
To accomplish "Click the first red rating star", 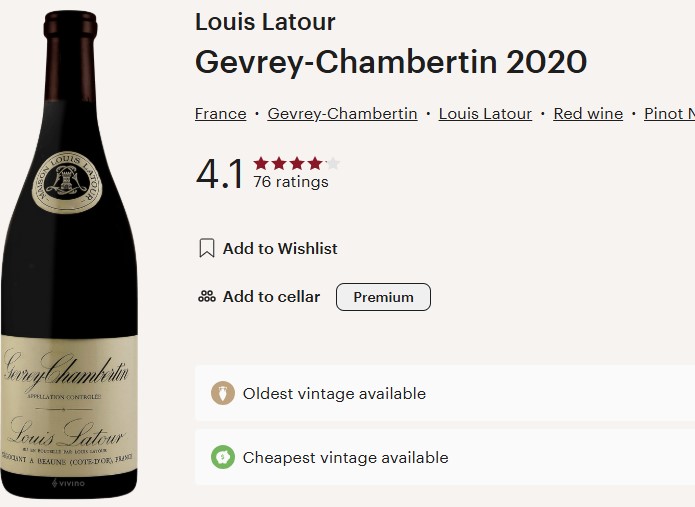I will point(261,163).
